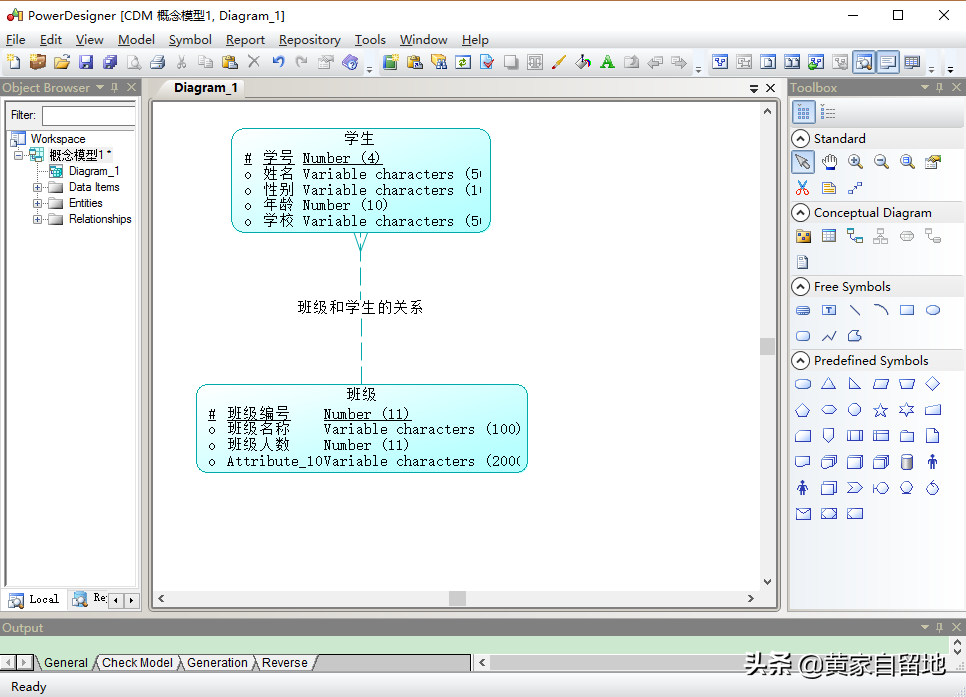Toggle the auto-hide pin on Toolbox panel
The width and height of the screenshot is (966, 697).
pyautogui.click(x=940, y=87)
